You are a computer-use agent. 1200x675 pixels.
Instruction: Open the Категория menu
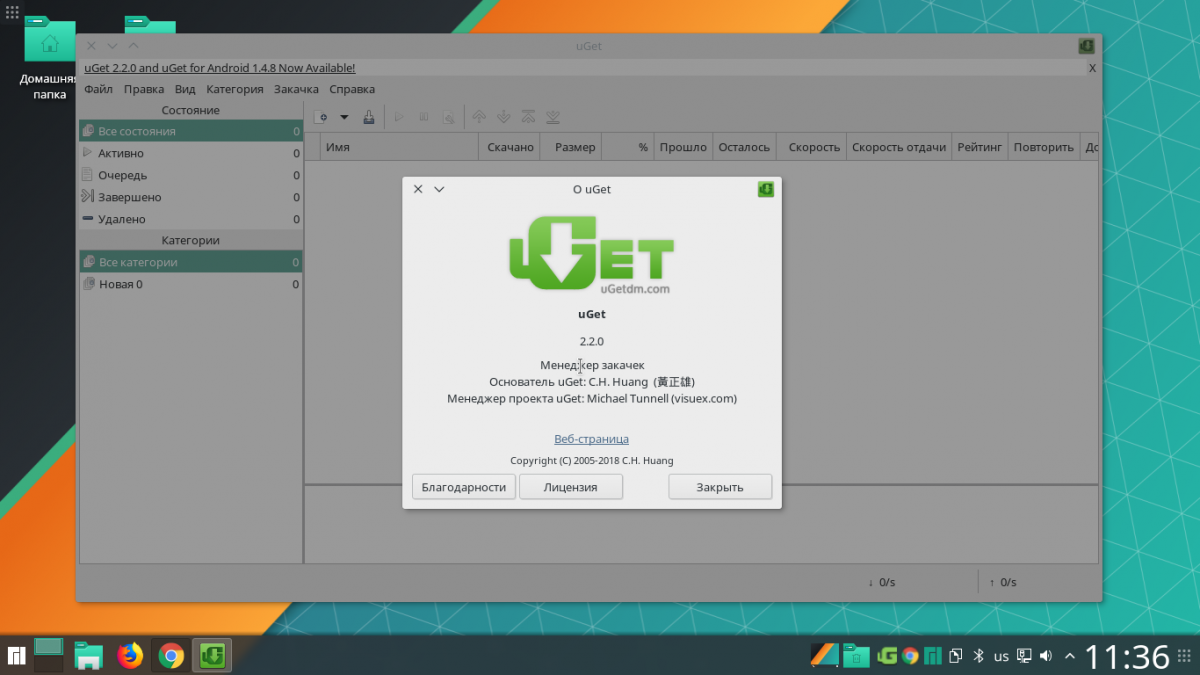tap(235, 89)
